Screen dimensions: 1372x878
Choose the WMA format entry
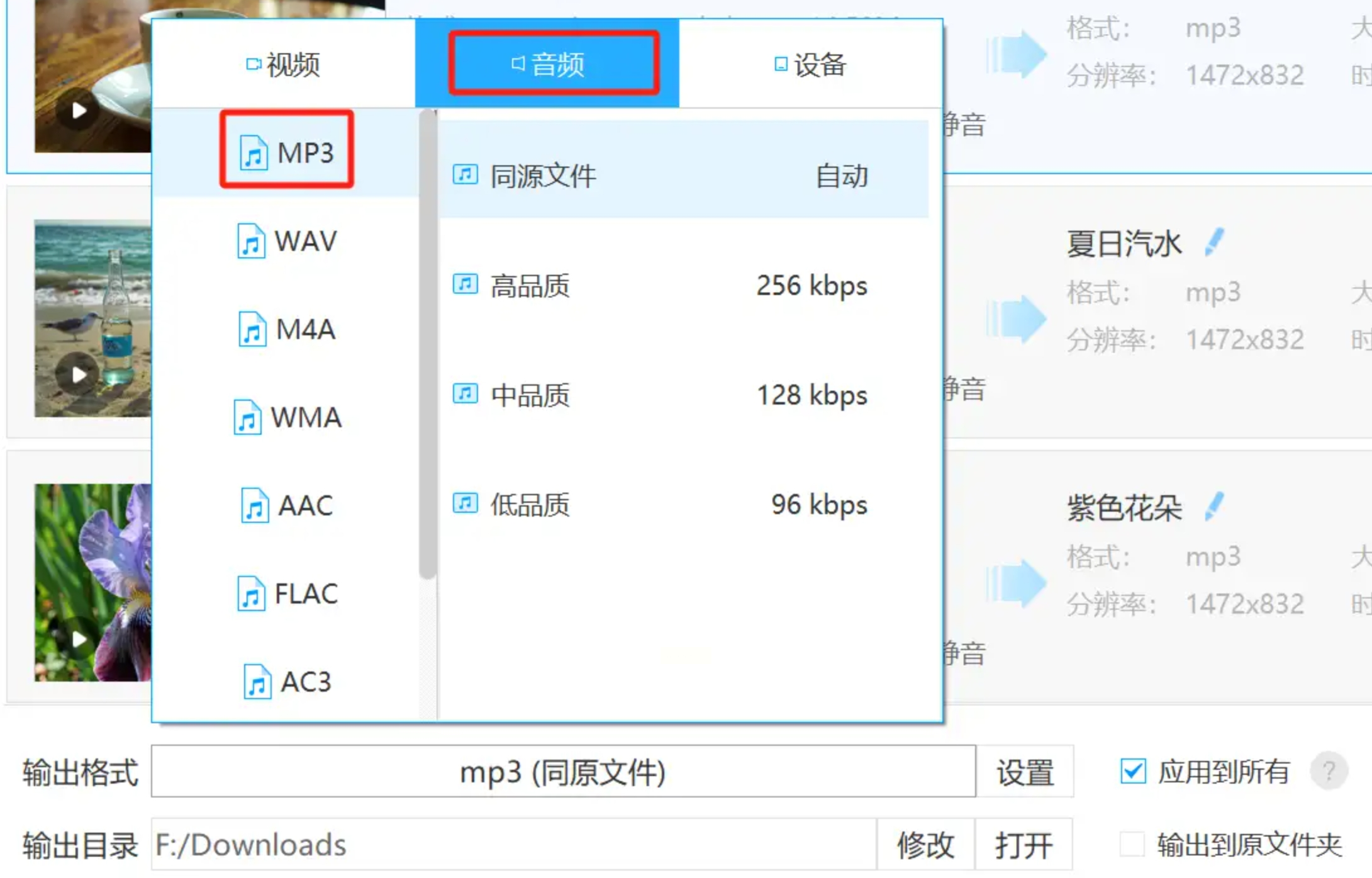coord(287,417)
